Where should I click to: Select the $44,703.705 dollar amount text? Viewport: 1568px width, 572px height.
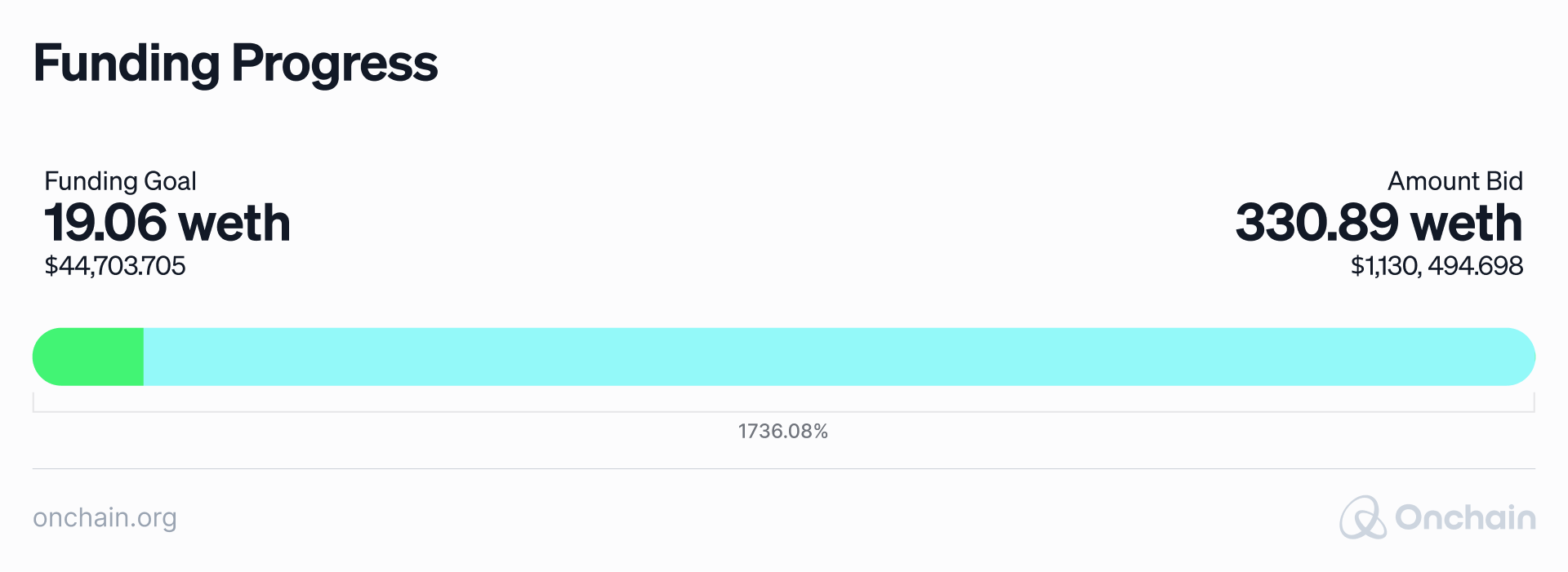tap(115, 265)
